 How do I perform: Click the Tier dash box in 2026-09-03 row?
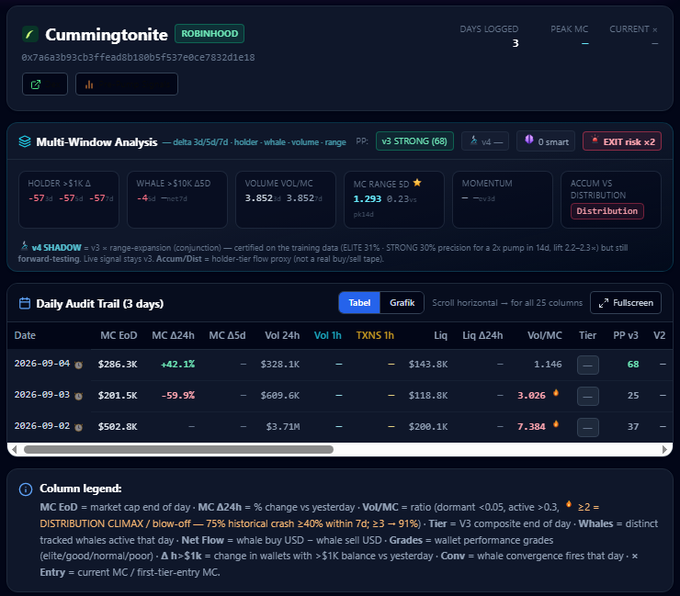588,396
